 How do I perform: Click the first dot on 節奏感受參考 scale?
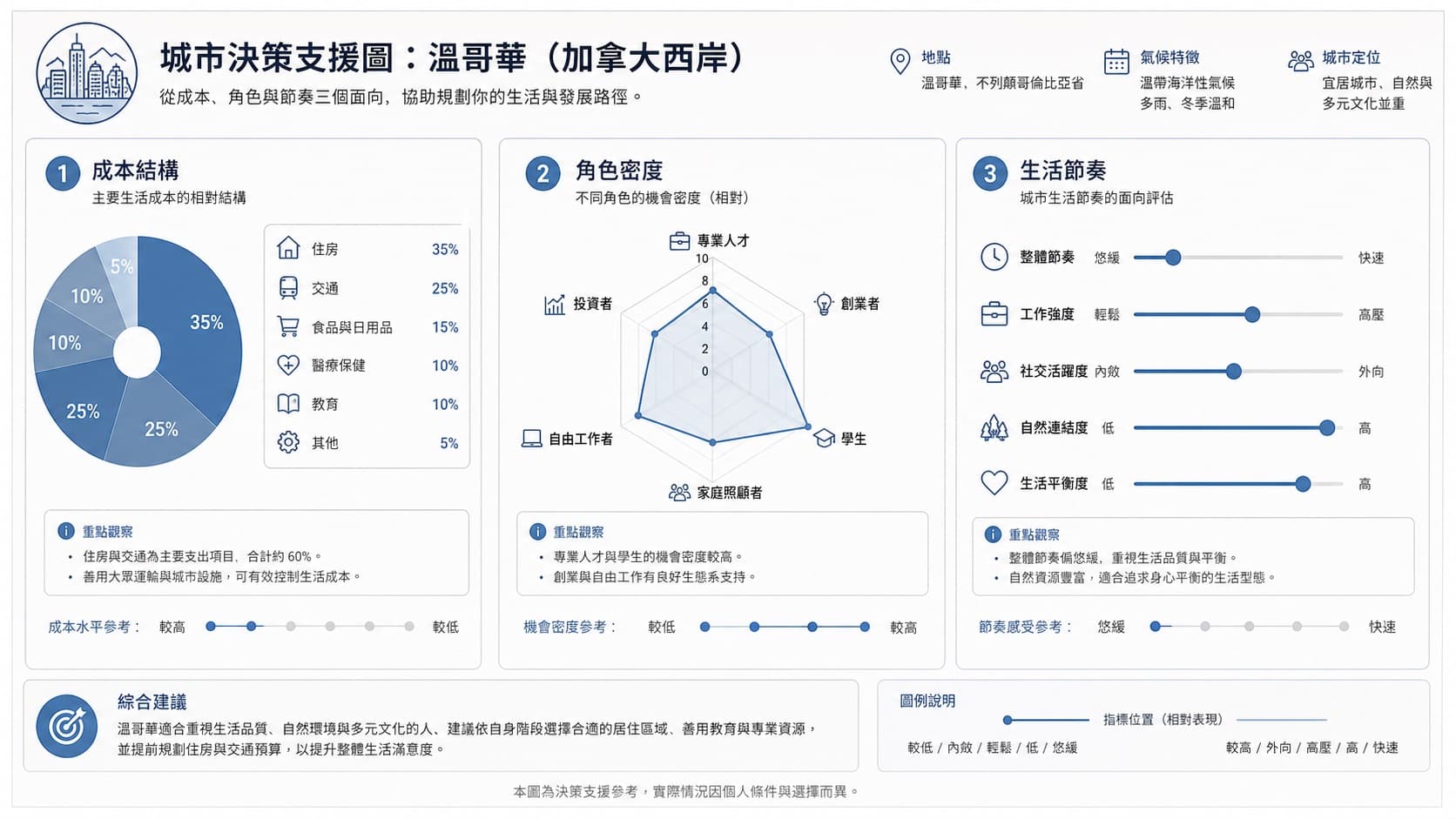(1155, 627)
